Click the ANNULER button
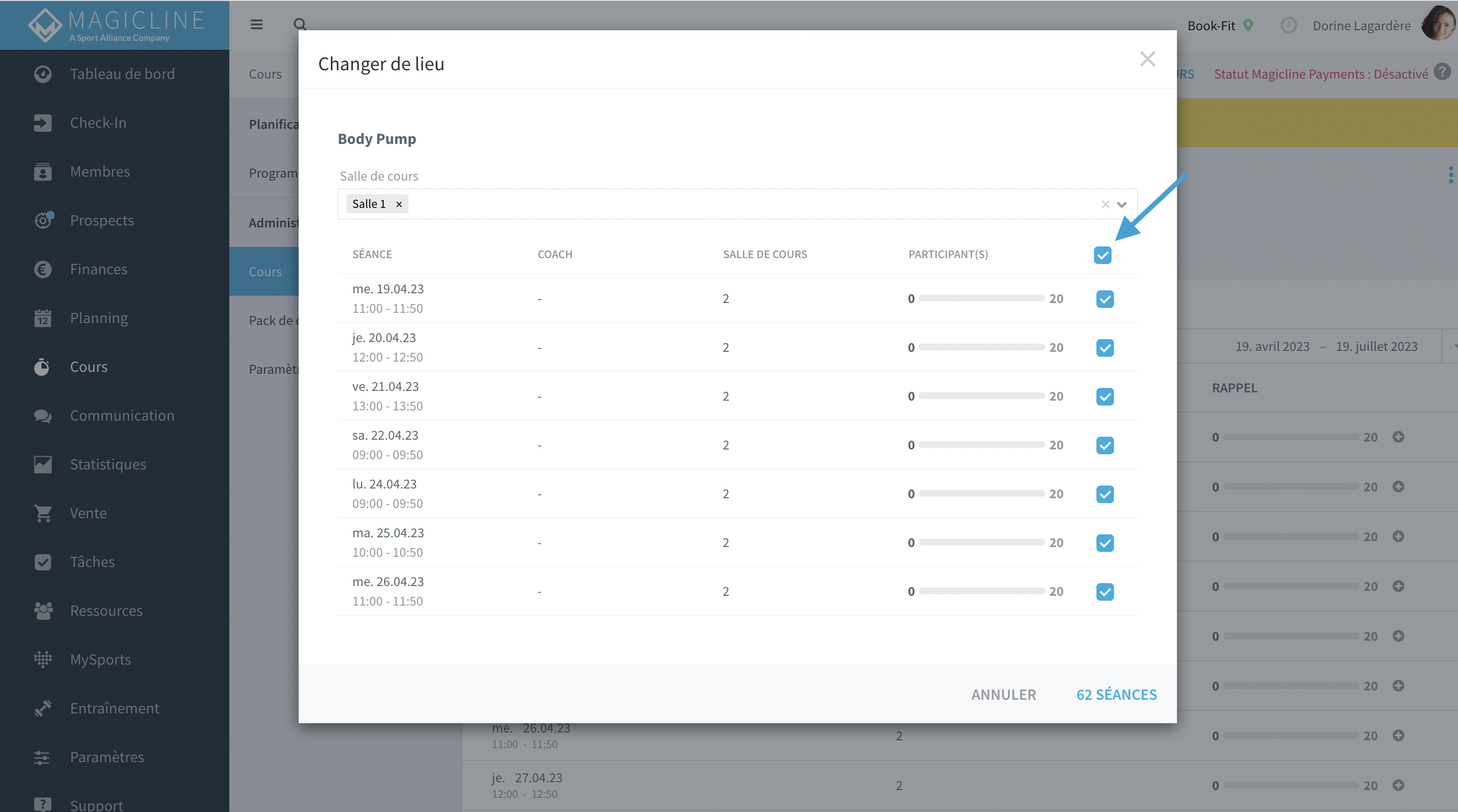The width and height of the screenshot is (1458, 812). point(1004,694)
